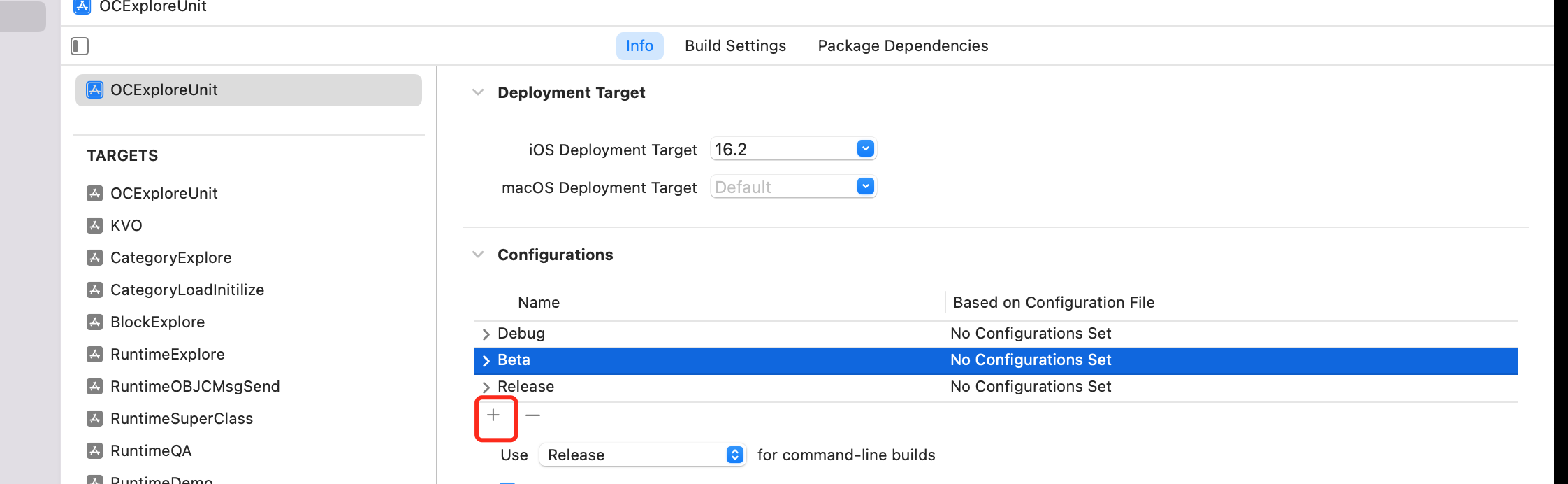Open the macOS Deployment Target dropdown
The image size is (1568, 484).
pos(793,187)
